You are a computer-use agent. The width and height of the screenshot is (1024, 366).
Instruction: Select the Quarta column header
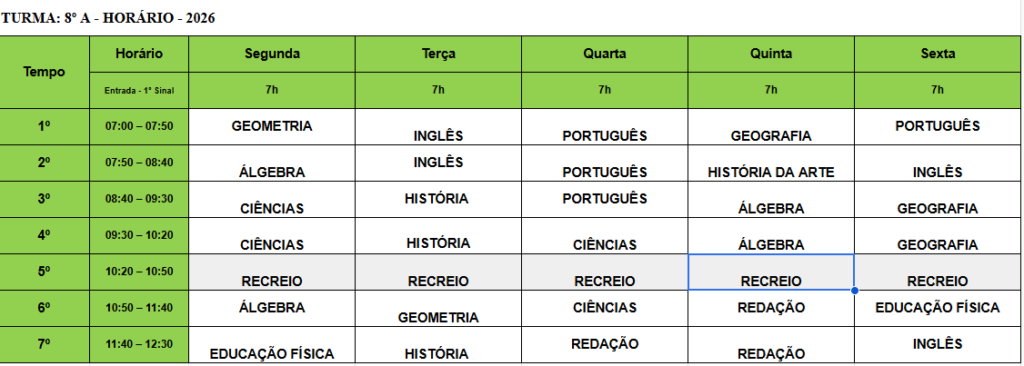pos(605,54)
